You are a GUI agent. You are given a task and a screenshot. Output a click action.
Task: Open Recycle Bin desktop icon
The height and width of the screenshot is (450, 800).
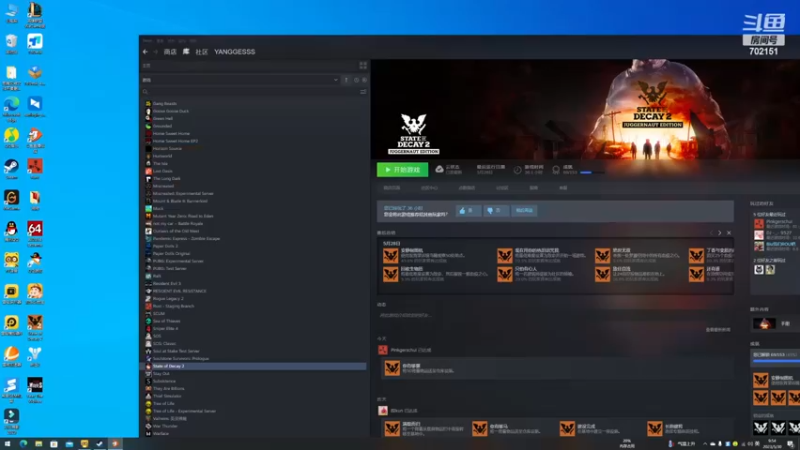pyautogui.click(x=11, y=44)
